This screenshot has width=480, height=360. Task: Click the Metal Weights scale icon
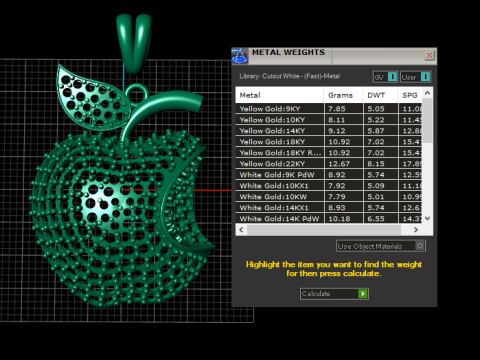[239, 56]
